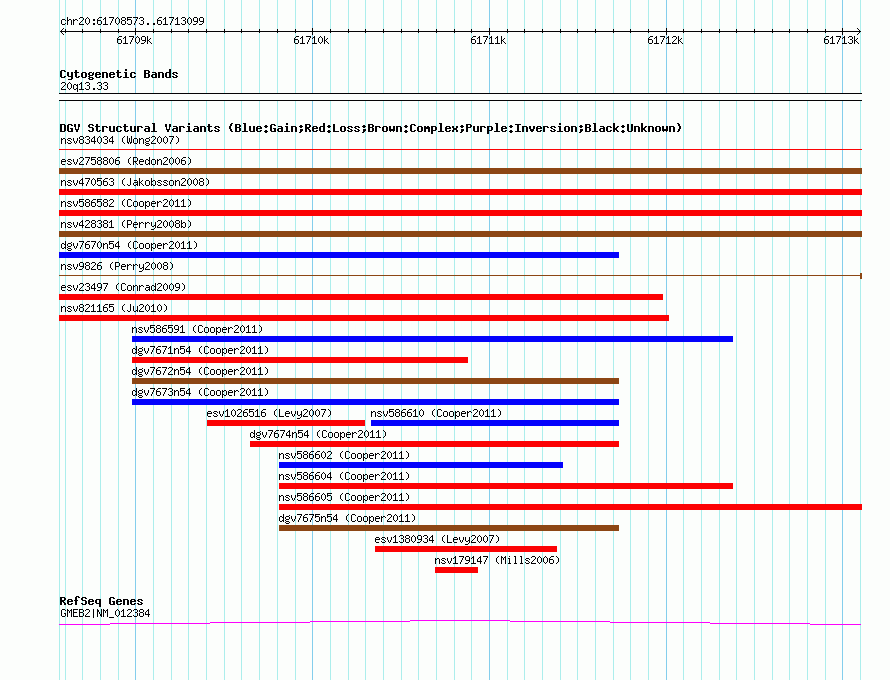Click the dgv7671n54 (Cooper2011) text label
The image size is (890, 680).
tap(200, 350)
